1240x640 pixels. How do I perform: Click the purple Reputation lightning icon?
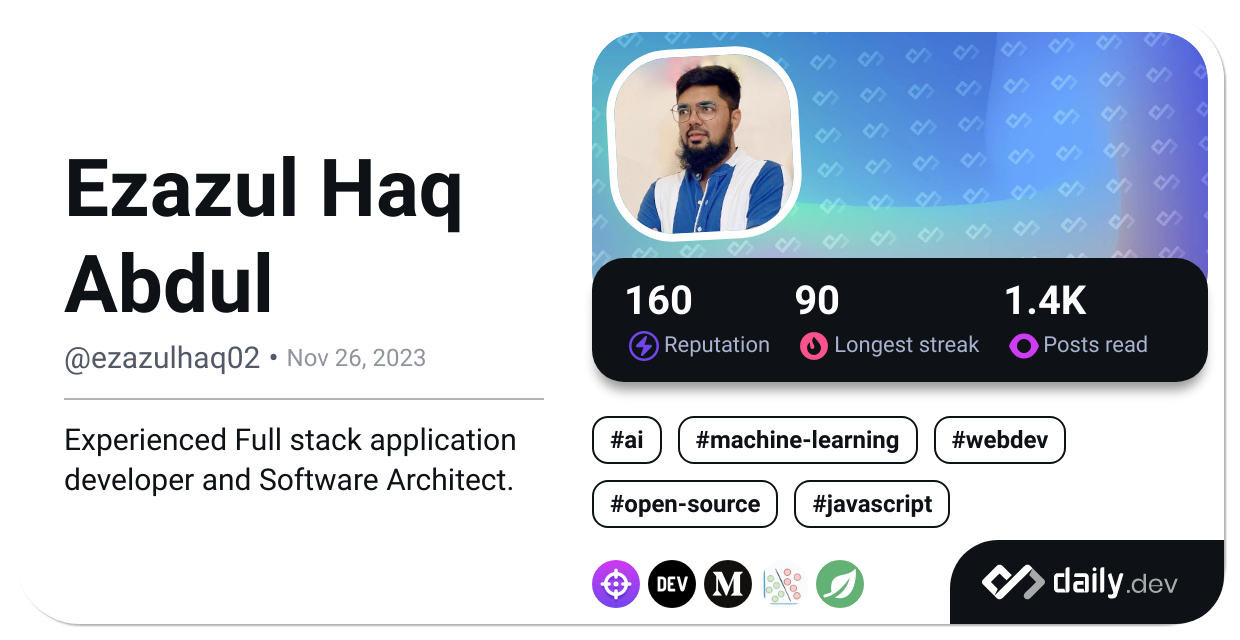643,345
